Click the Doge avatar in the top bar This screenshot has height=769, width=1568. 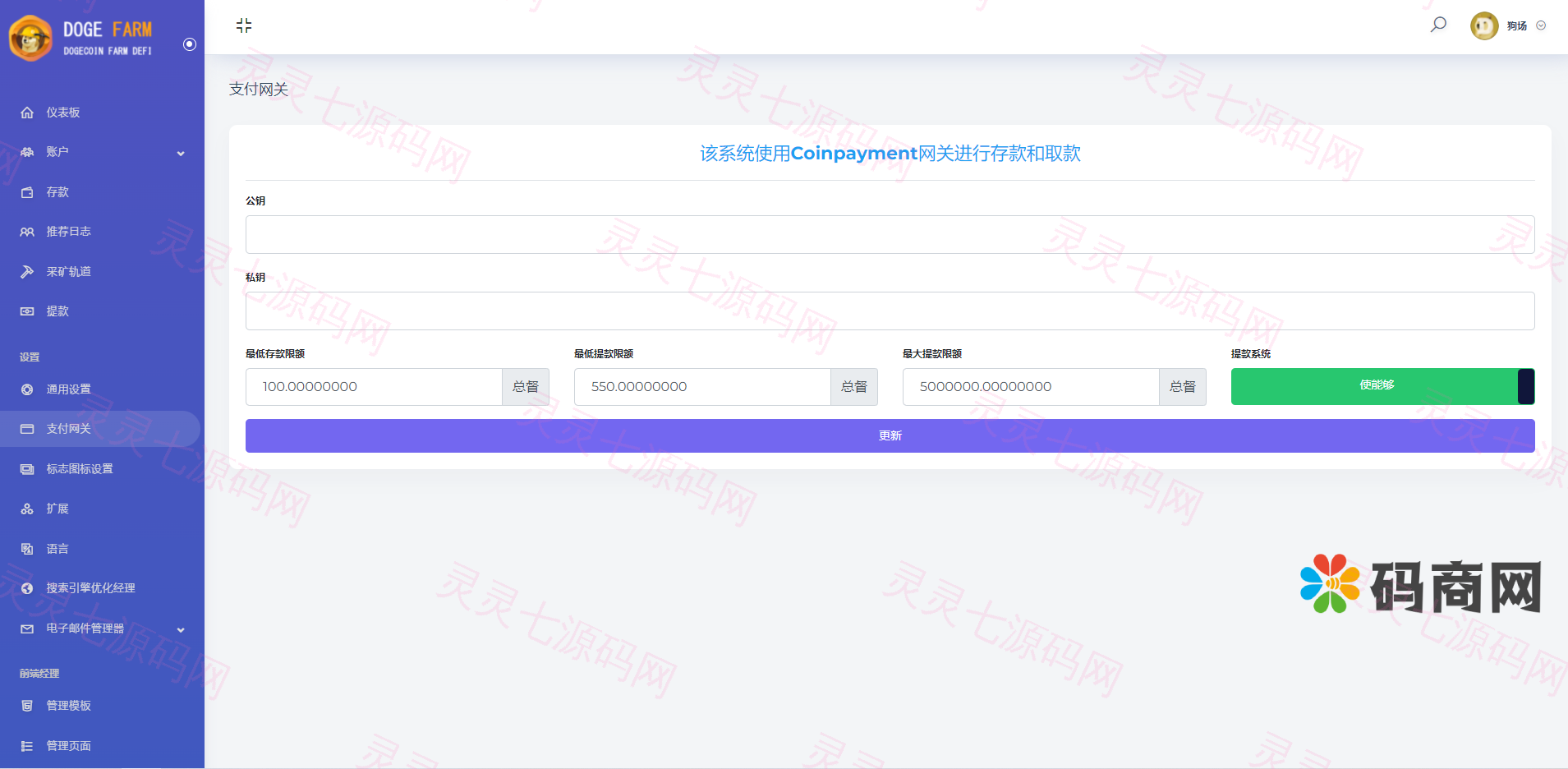click(1484, 25)
